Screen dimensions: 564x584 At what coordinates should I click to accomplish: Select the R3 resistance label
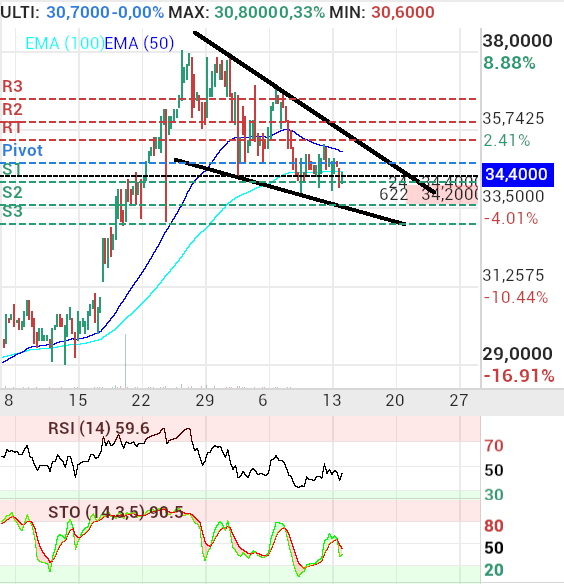tap(13, 86)
